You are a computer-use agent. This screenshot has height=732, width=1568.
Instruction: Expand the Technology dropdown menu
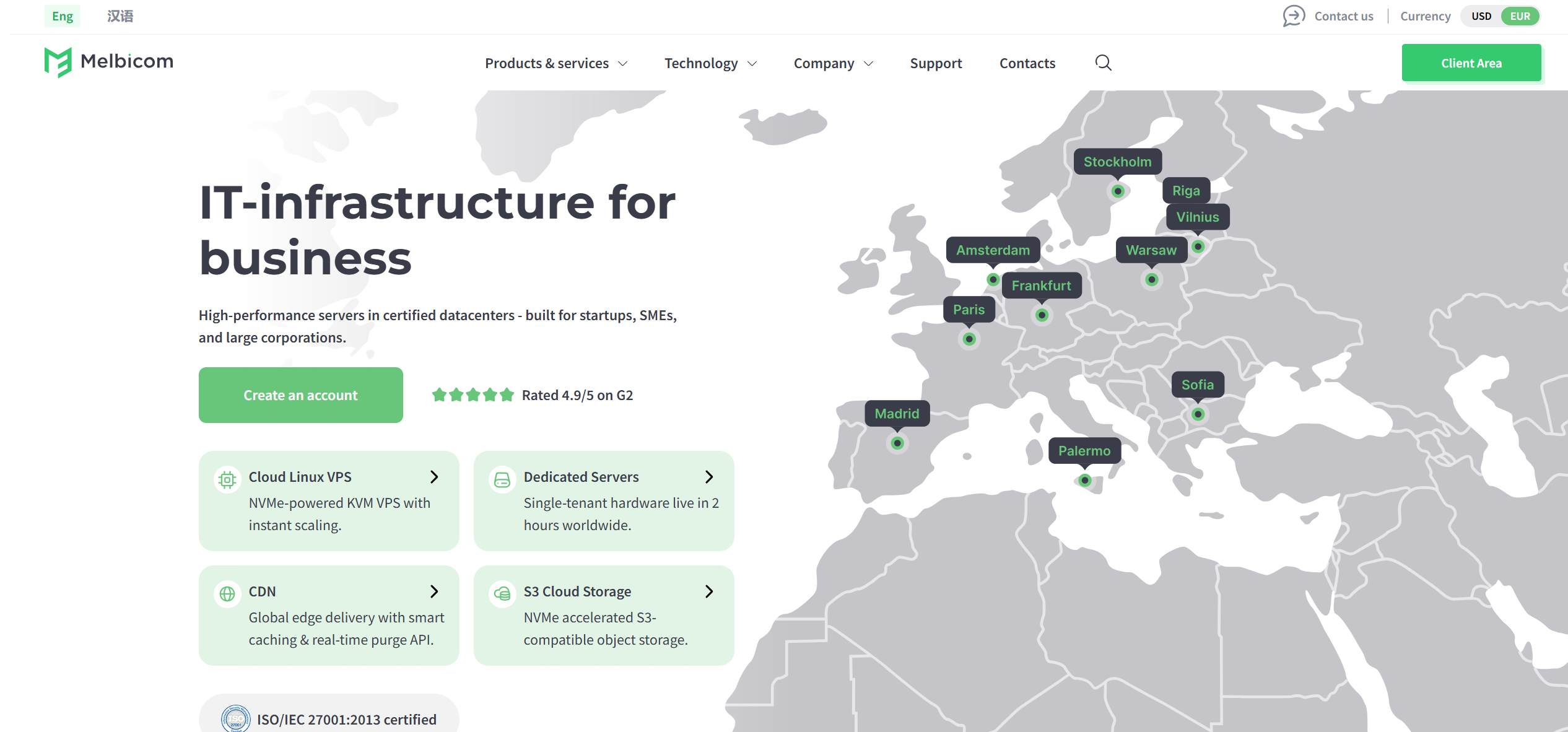710,63
